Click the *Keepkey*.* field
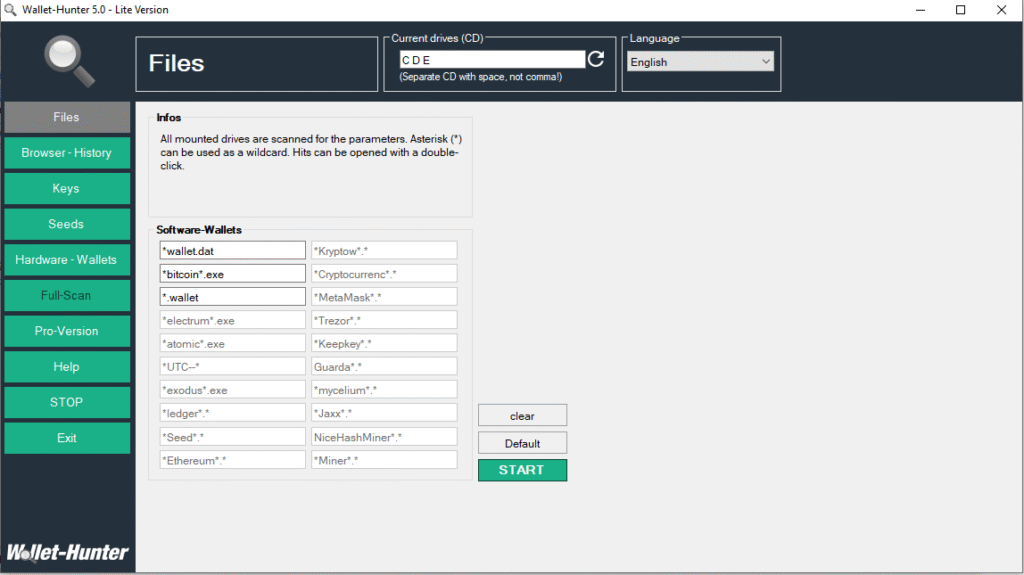Image resolution: width=1024 pixels, height=575 pixels. pyautogui.click(x=384, y=343)
